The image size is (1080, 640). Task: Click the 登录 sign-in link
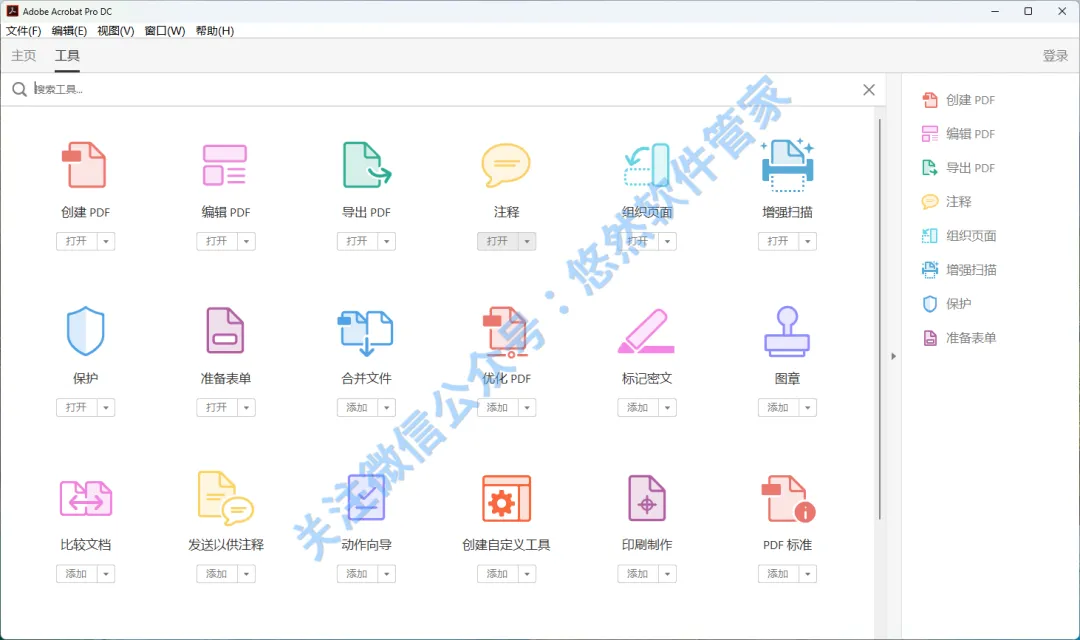click(x=1055, y=56)
